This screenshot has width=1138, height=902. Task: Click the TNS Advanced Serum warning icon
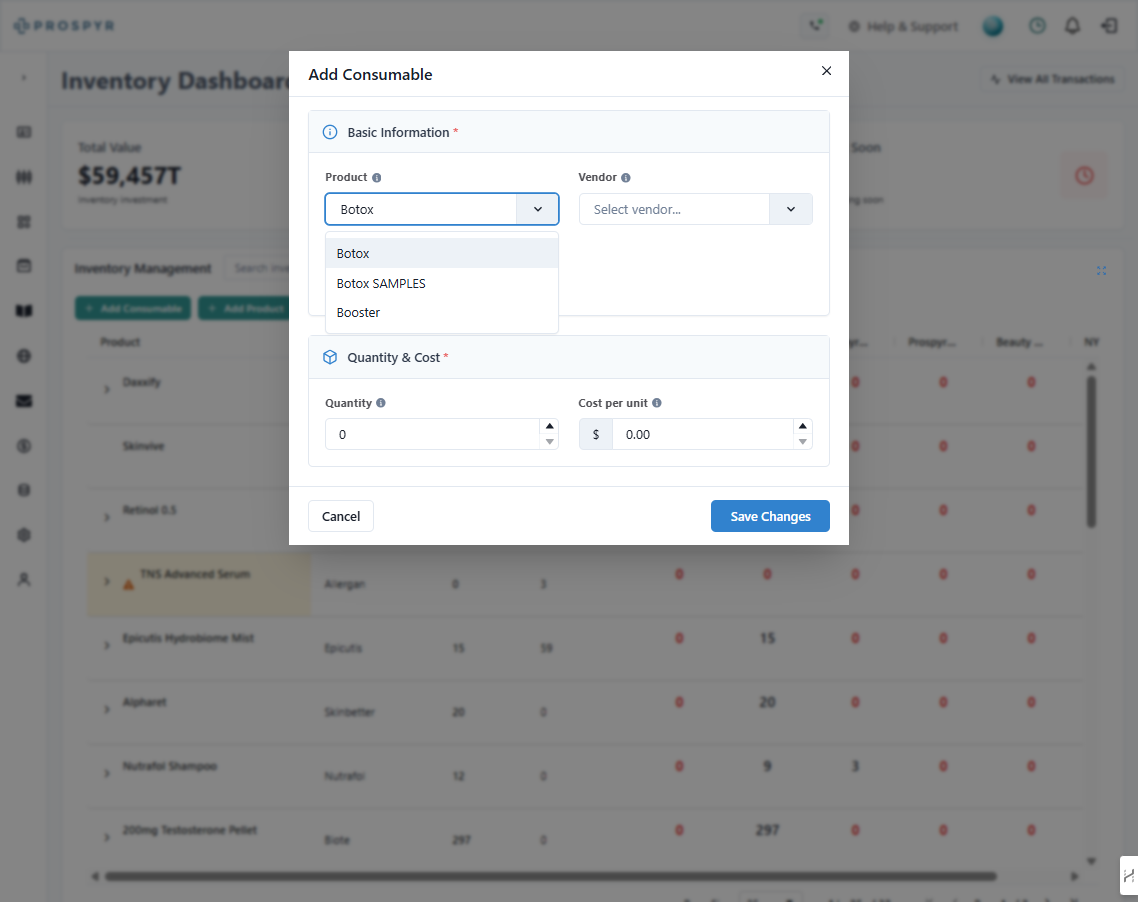click(x=128, y=585)
